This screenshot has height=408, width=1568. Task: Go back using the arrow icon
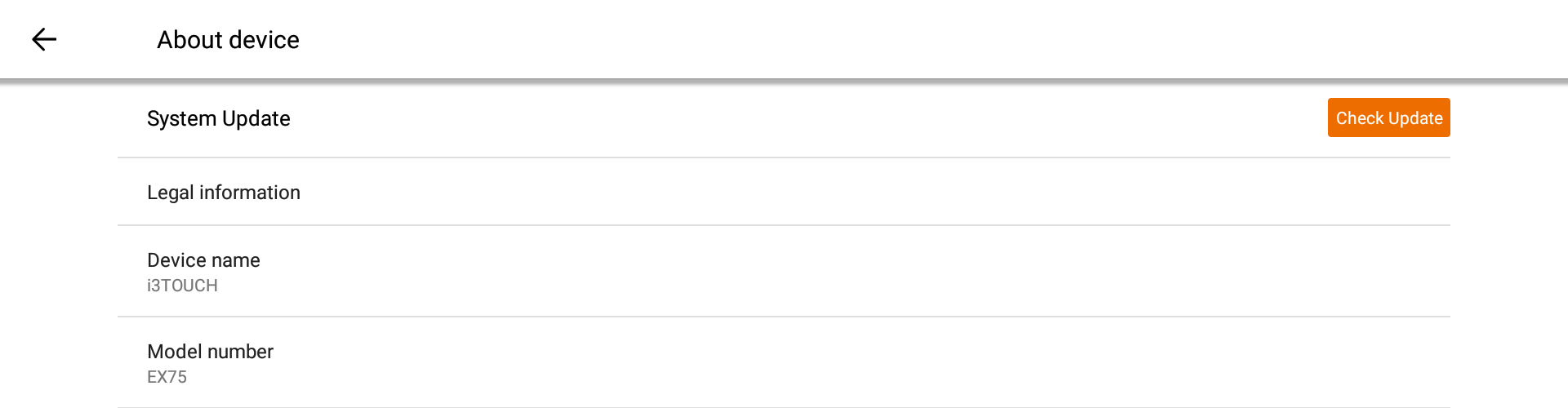(44, 39)
